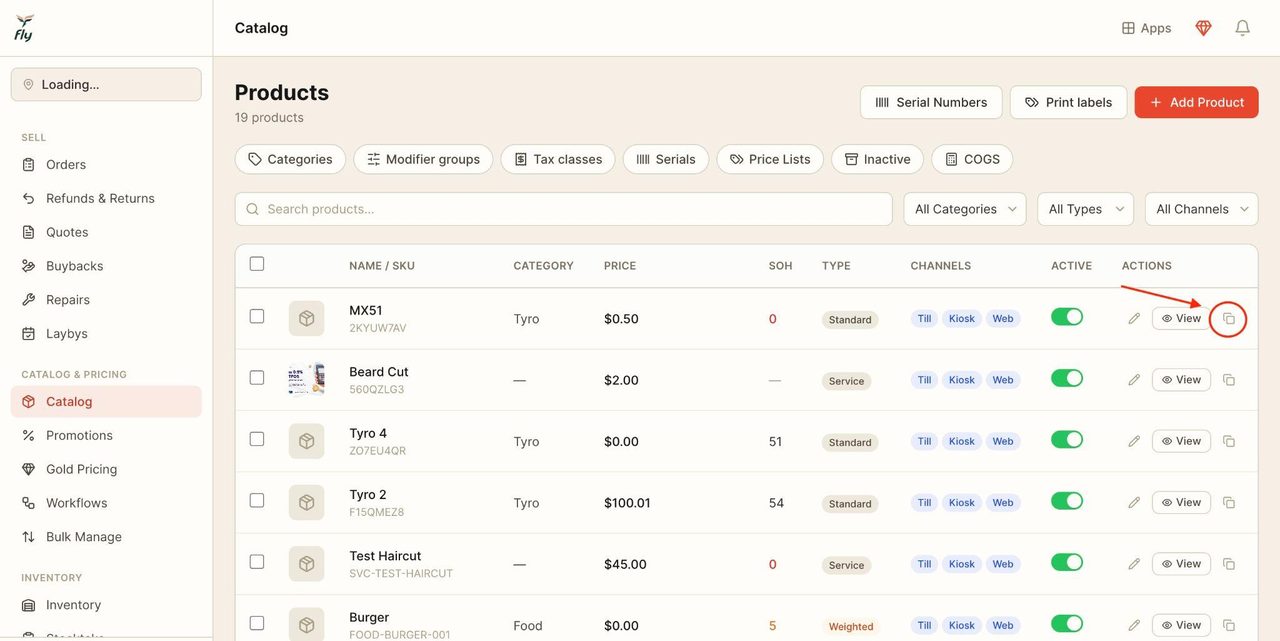Click the Add Product button

coord(1196,102)
